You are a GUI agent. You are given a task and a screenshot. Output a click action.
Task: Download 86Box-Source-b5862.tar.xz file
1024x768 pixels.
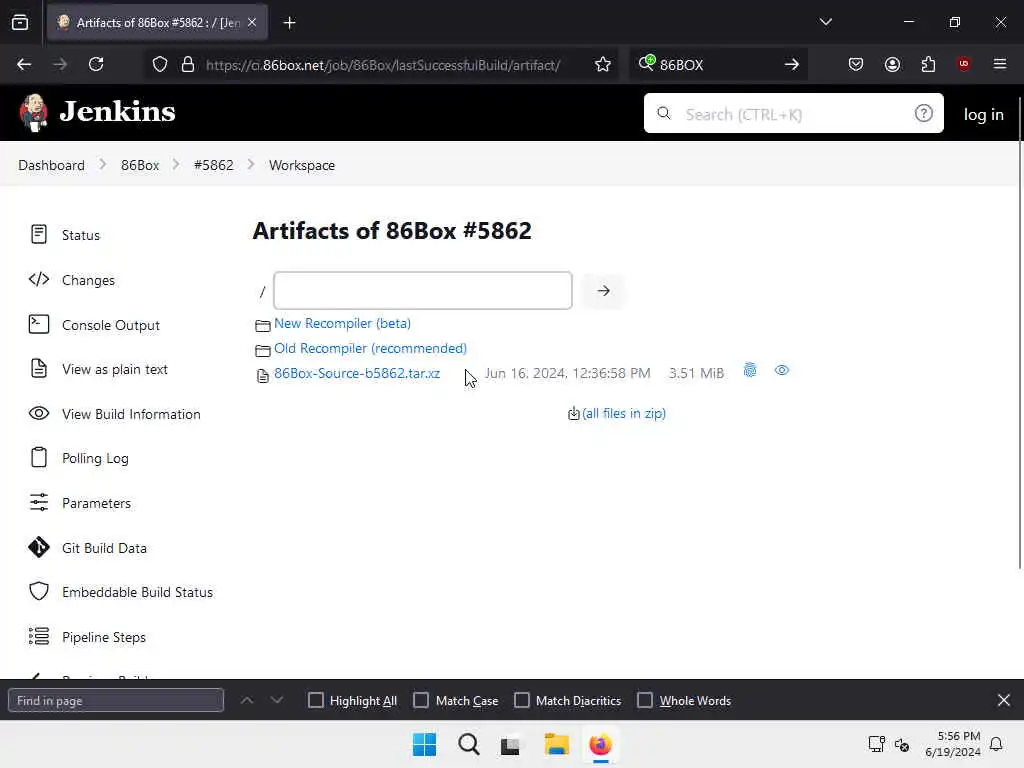click(x=357, y=373)
